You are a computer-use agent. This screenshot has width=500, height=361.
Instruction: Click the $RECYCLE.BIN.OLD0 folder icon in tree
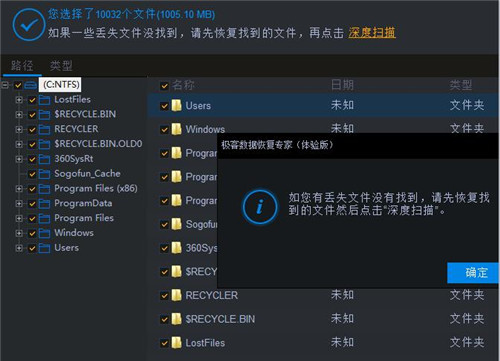[x=44, y=144]
